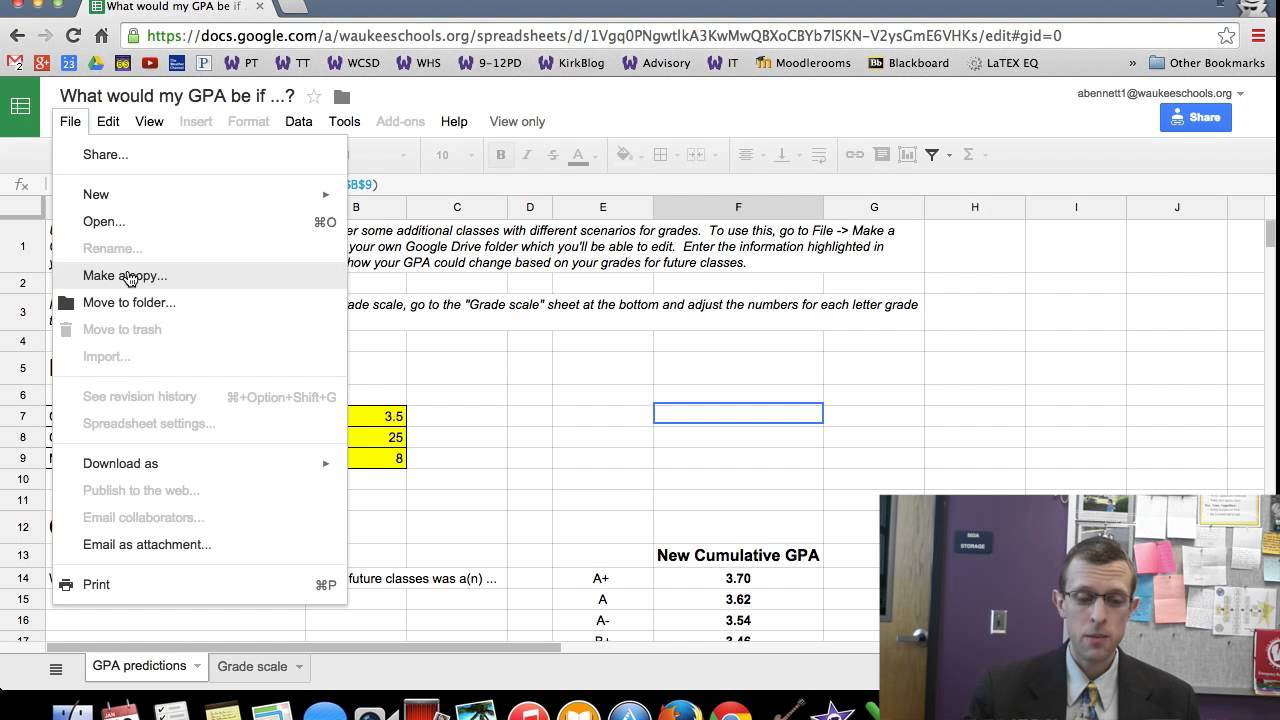Click the New Cumulative GPA header cell
The height and width of the screenshot is (720, 1280).
738,555
